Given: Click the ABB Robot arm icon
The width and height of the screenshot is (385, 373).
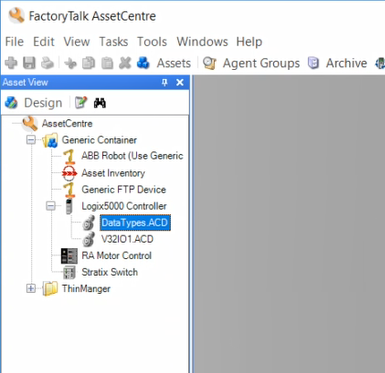Looking at the screenshot, I should pos(69,156).
